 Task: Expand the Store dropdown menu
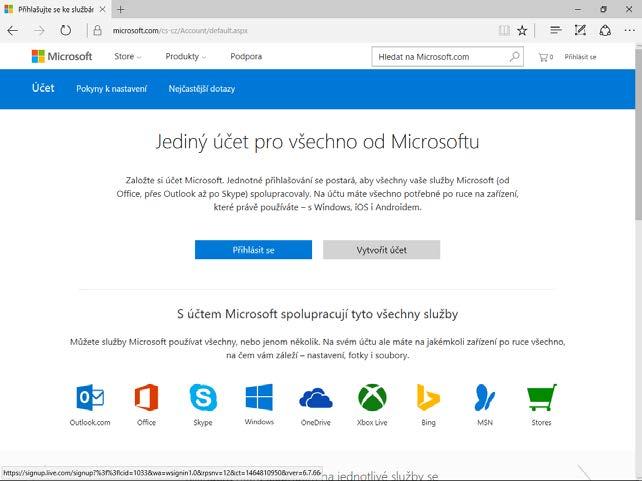128,56
